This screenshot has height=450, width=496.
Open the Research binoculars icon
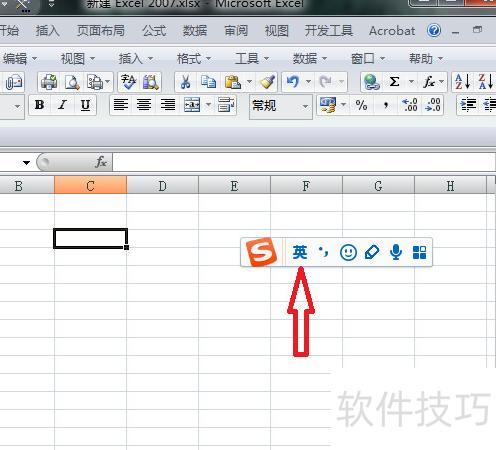[151, 82]
